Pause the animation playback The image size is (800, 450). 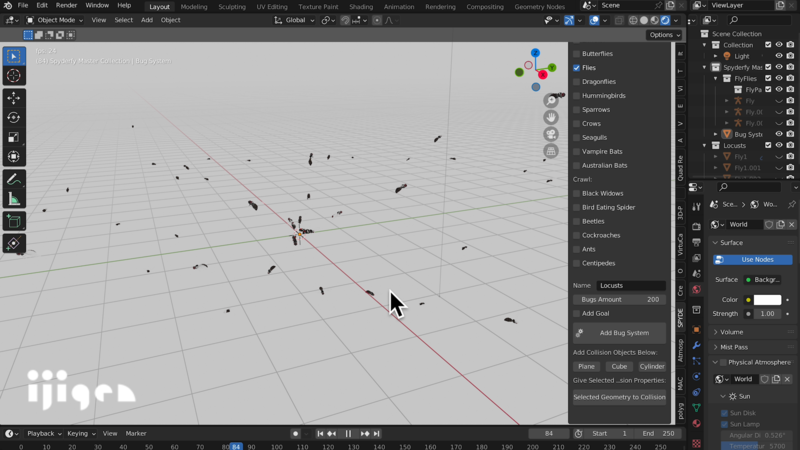(348, 434)
